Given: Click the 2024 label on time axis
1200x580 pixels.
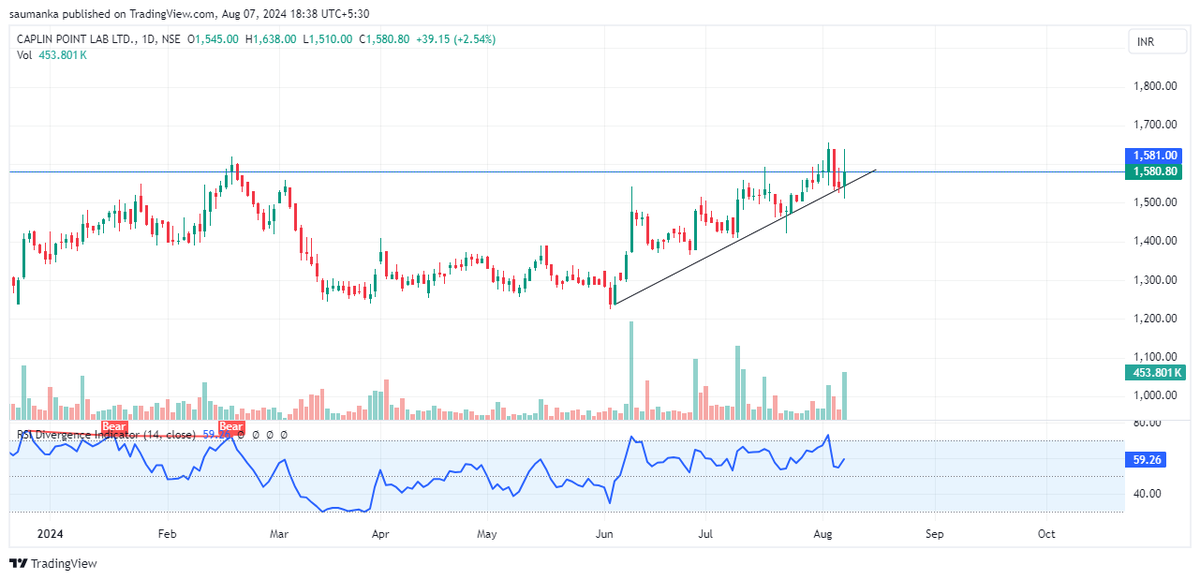Looking at the screenshot, I should [x=49, y=535].
